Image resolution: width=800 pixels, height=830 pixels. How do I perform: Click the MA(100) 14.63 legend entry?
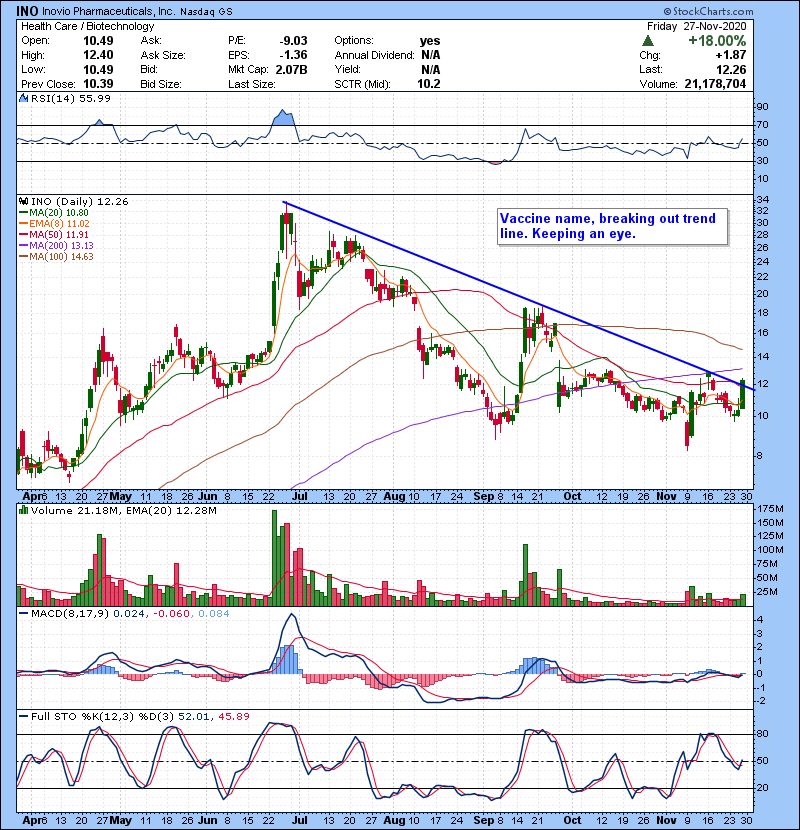coord(57,257)
